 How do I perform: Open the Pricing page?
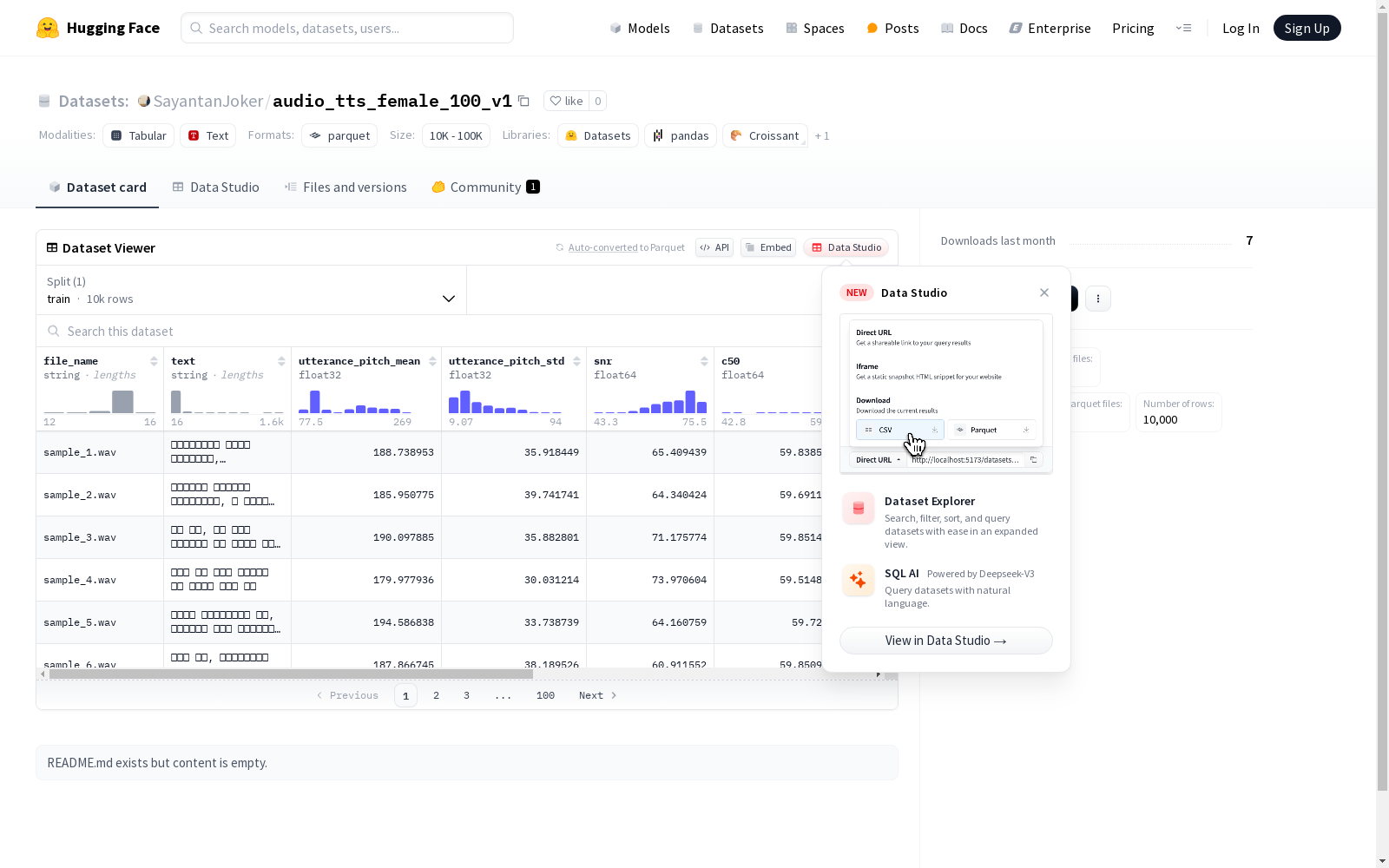click(1133, 28)
